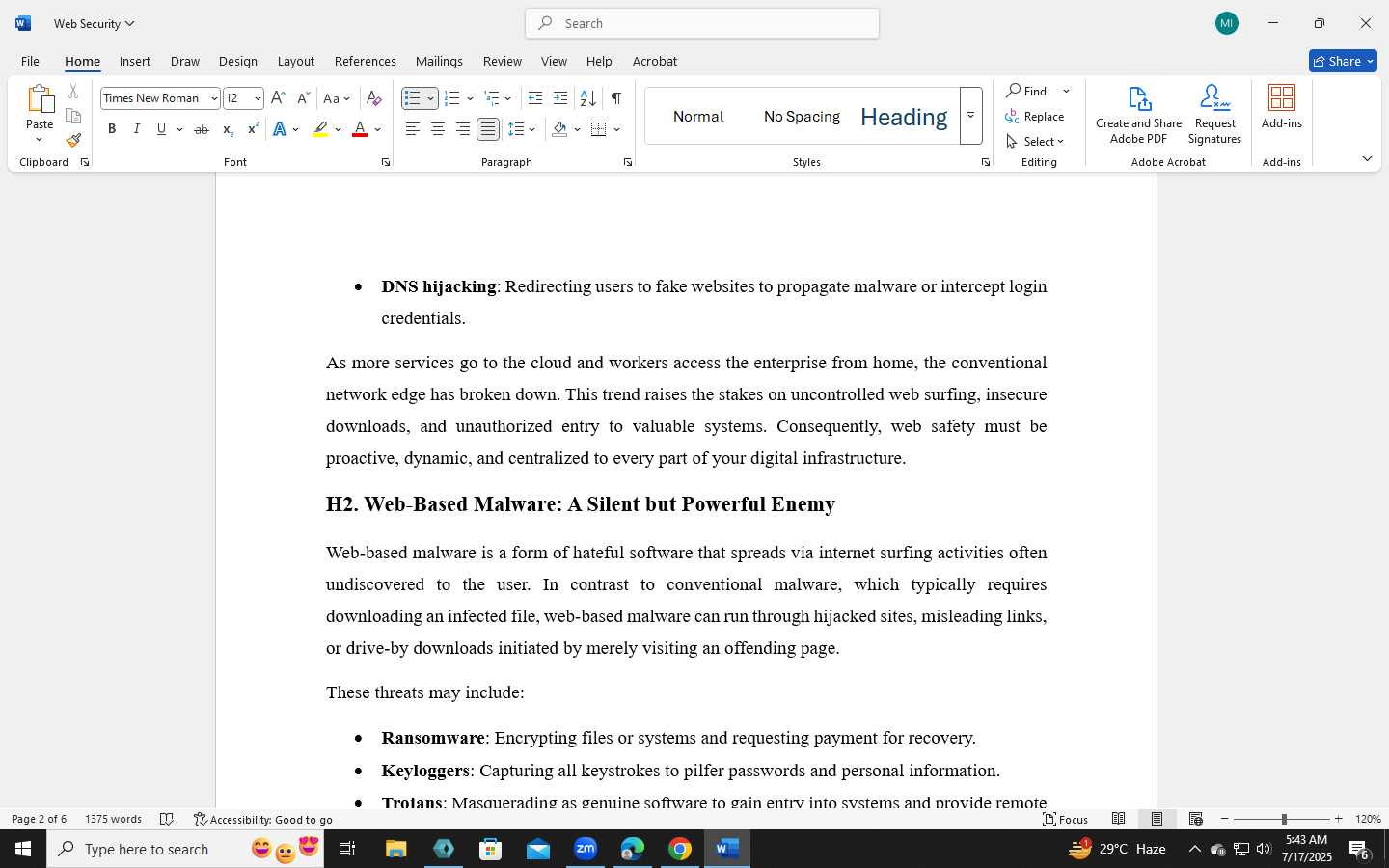This screenshot has width=1389, height=868.
Task: Open Paste options dropdown arrow
Action: point(40,140)
